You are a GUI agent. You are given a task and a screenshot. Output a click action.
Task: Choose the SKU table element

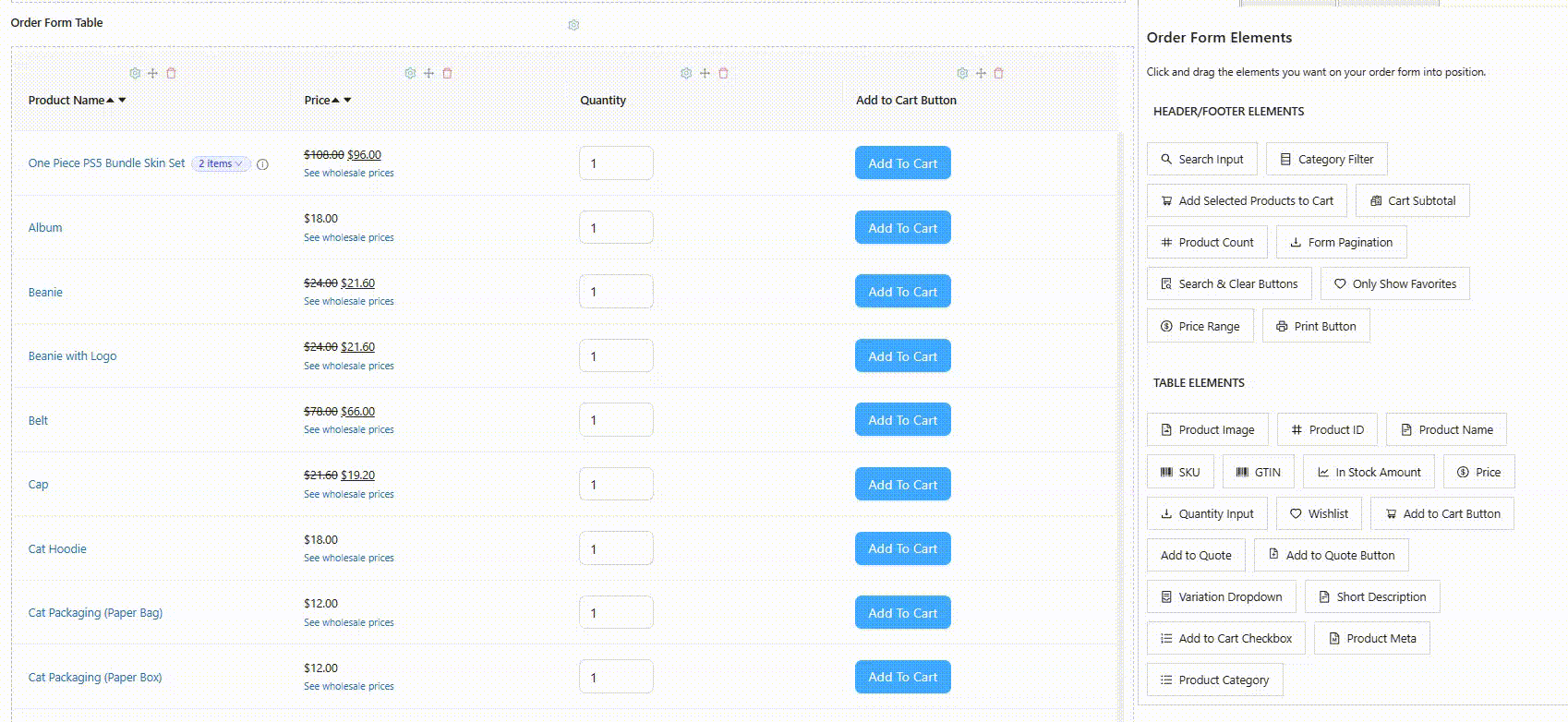coord(1180,472)
